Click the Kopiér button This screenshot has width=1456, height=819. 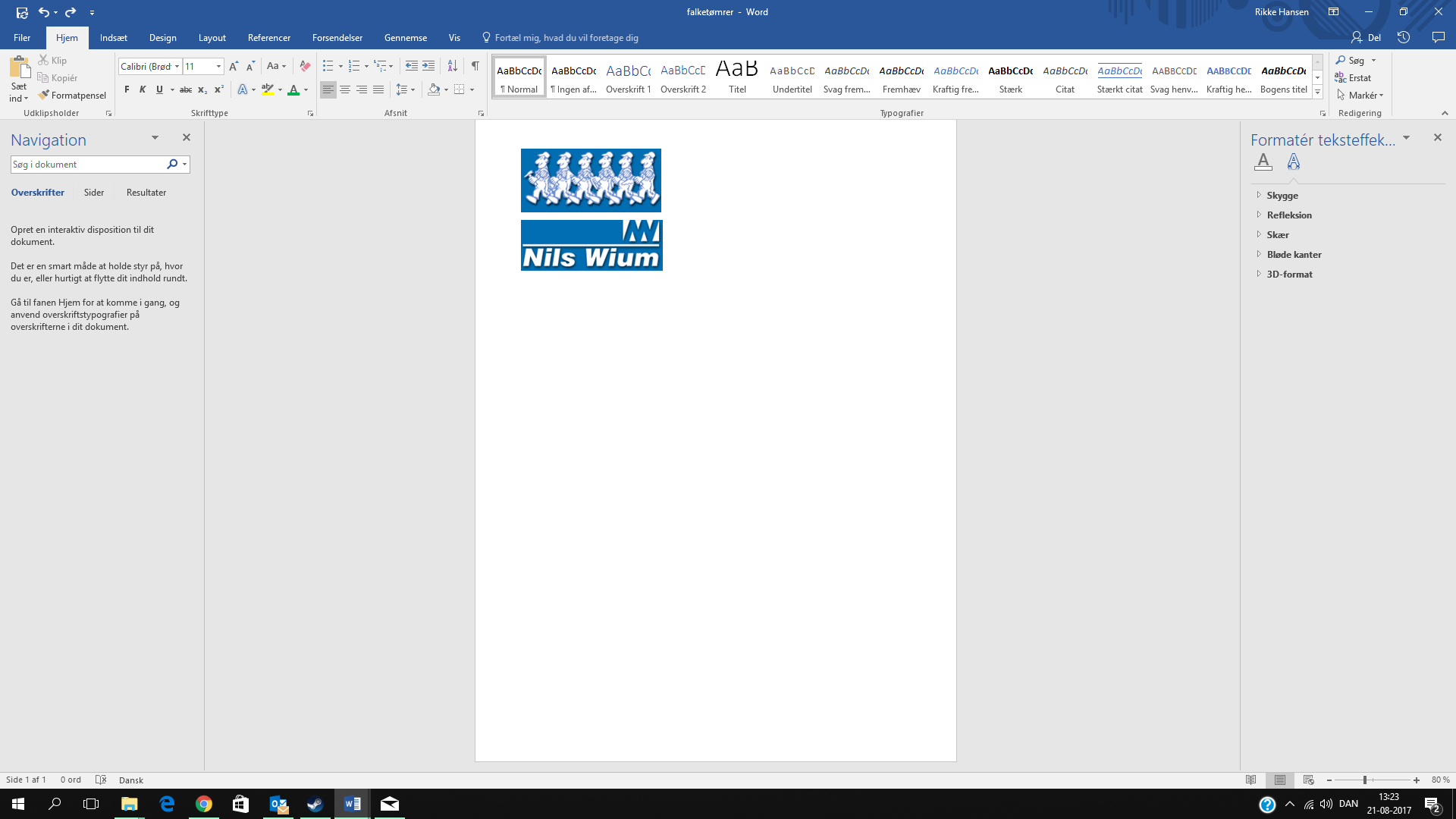[x=58, y=77]
